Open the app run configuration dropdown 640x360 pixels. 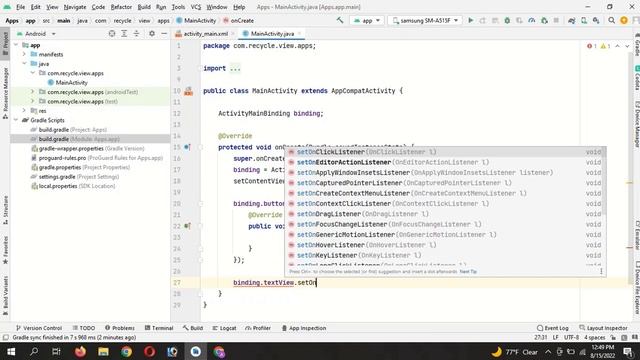(x=367, y=20)
